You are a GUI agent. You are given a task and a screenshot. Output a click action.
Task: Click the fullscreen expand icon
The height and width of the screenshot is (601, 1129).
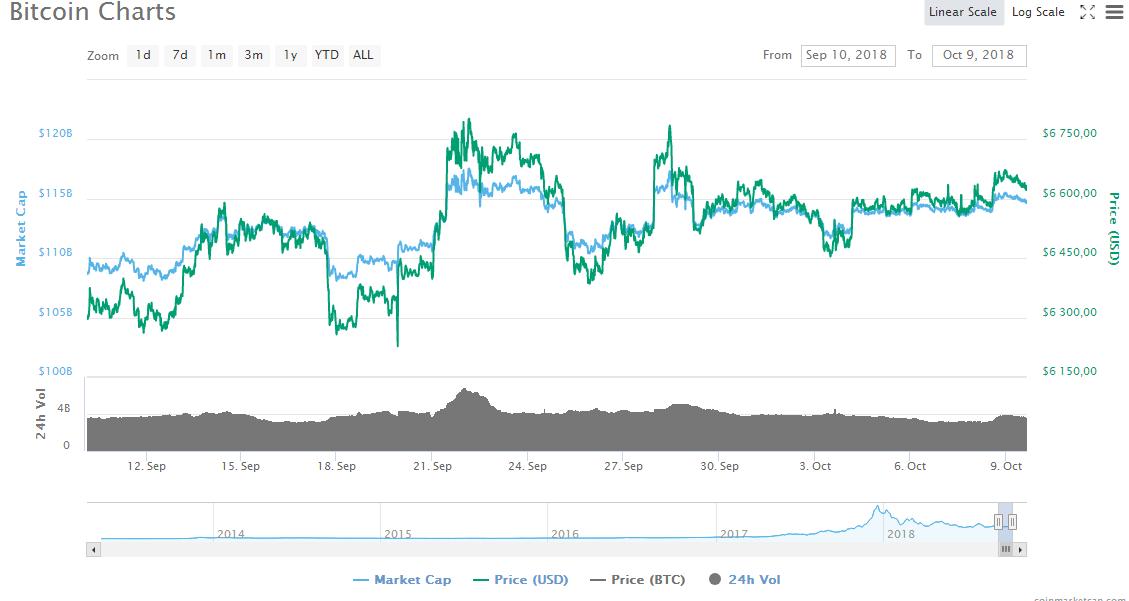(1087, 12)
